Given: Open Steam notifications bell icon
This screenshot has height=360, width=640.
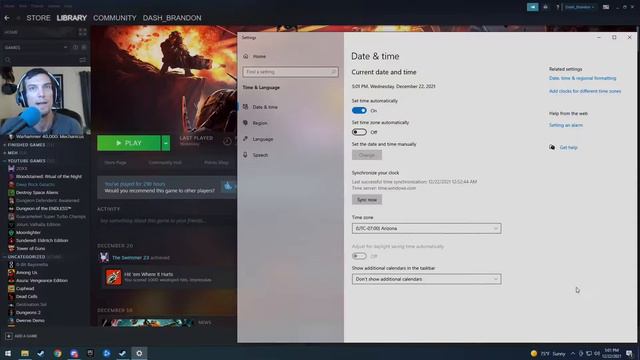Looking at the screenshot, I should (x=545, y=7).
